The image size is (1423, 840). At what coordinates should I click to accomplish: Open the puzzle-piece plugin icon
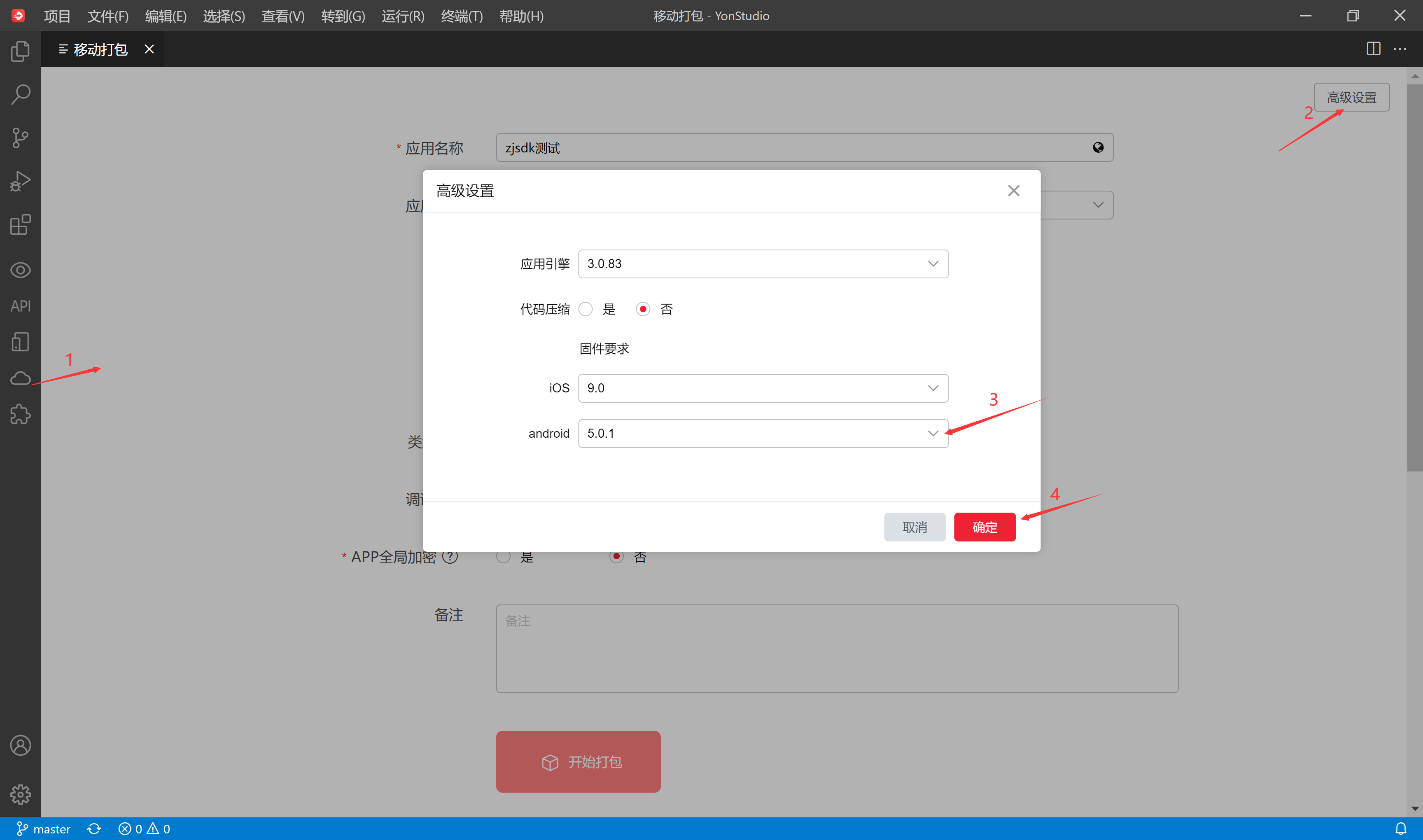coord(20,414)
